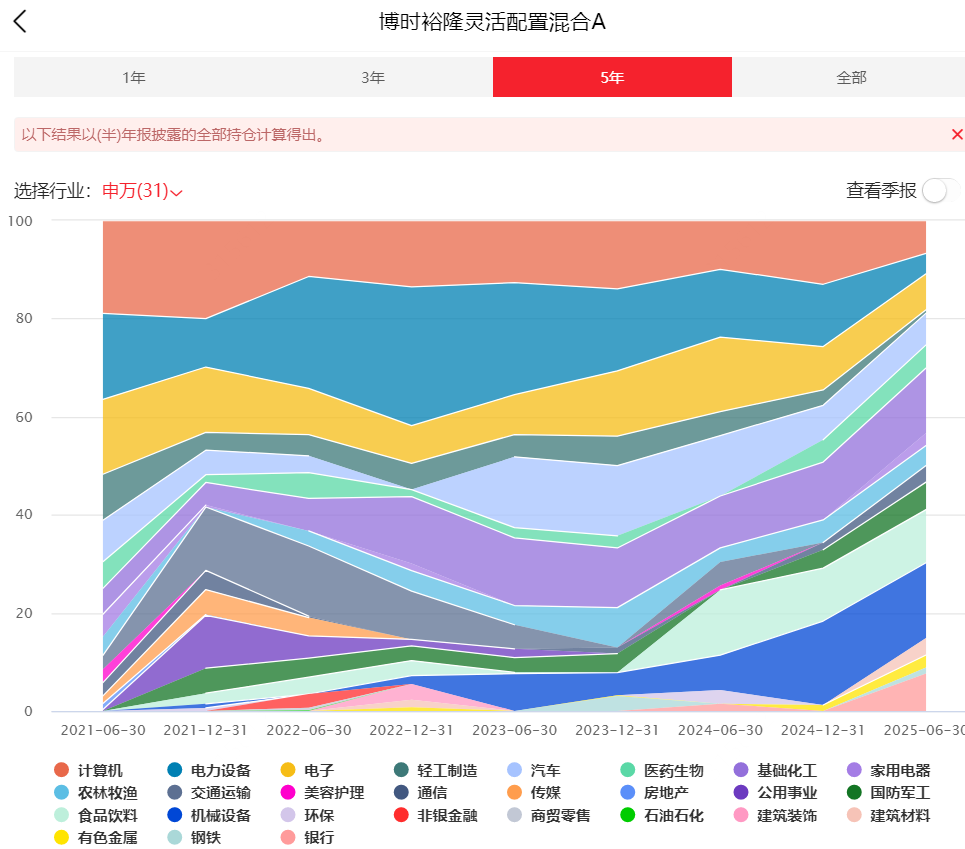
Task: Toggle 农林牧渔 legend marker
Action: [62, 792]
